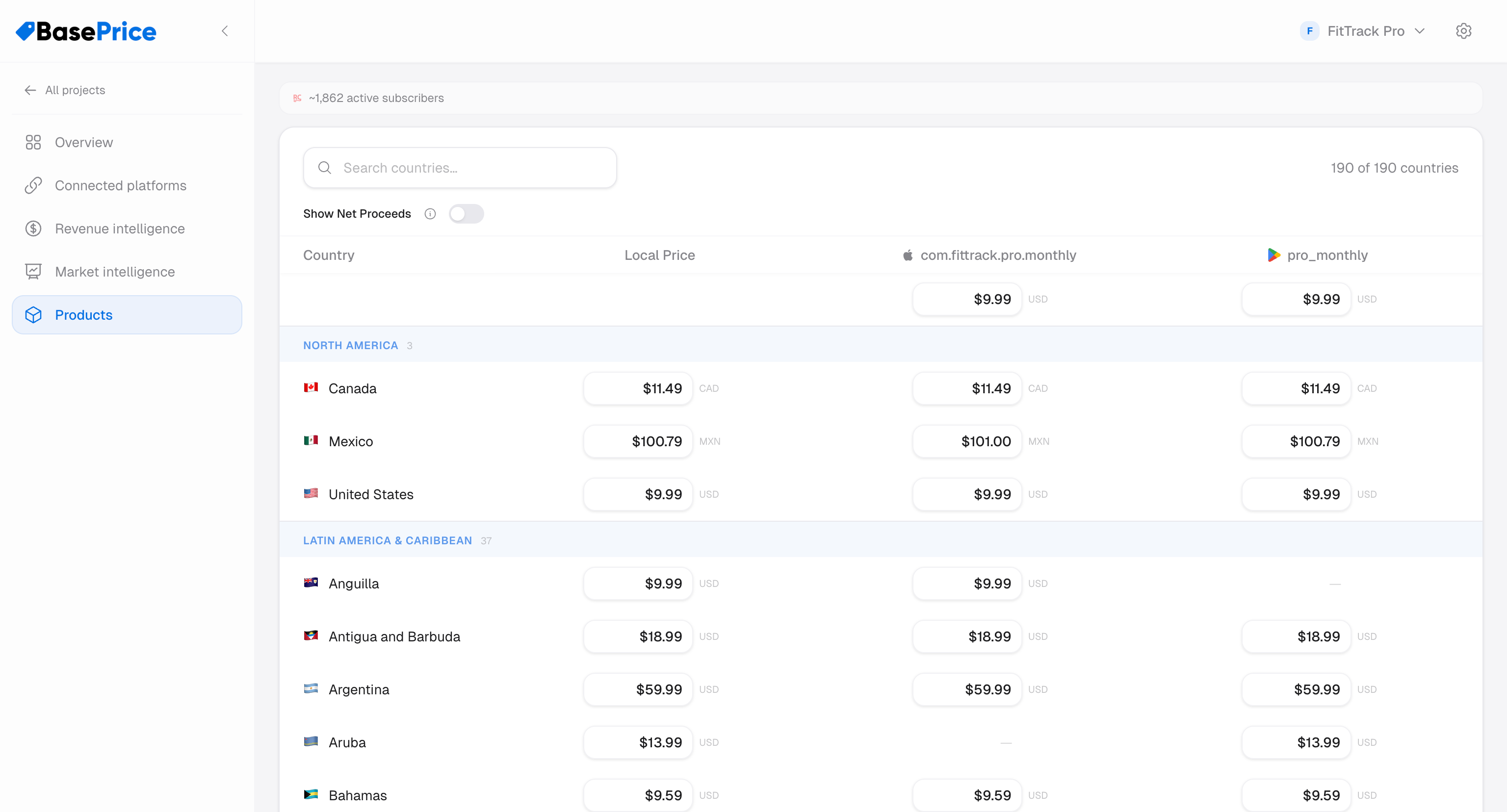Focus the Search countries field
Viewport: 1507px width, 812px height.
coord(460,168)
